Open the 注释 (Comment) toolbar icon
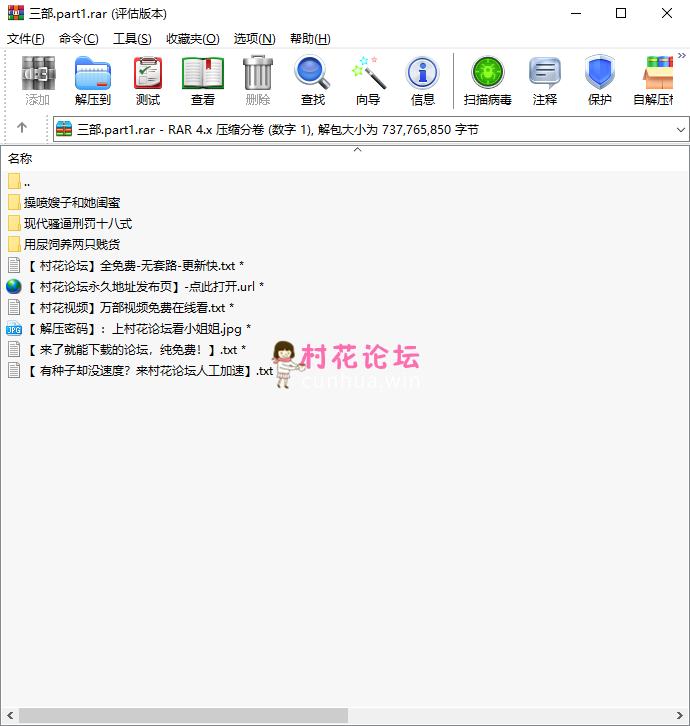690x726 pixels. [x=545, y=80]
